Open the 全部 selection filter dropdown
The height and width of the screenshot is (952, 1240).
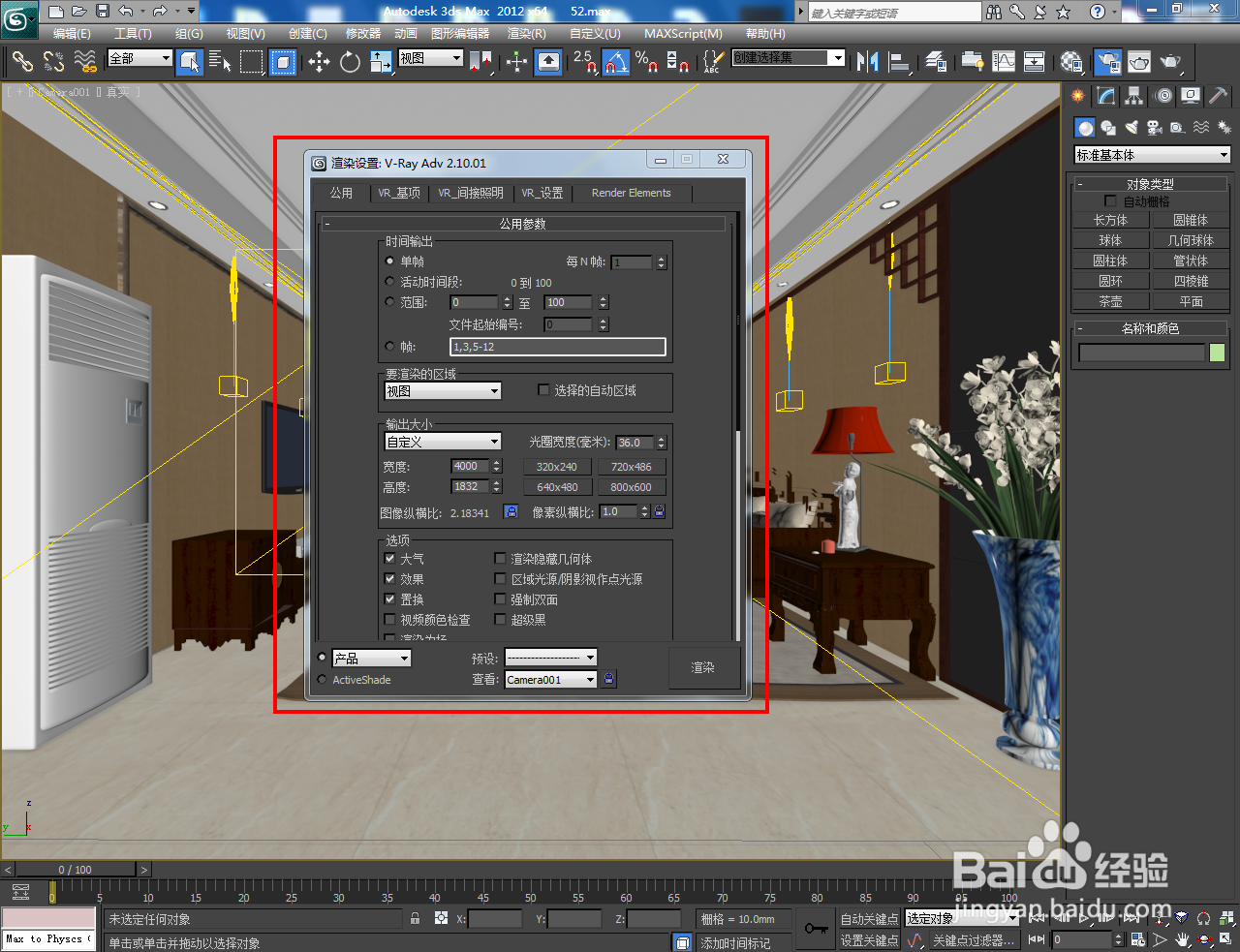[139, 59]
